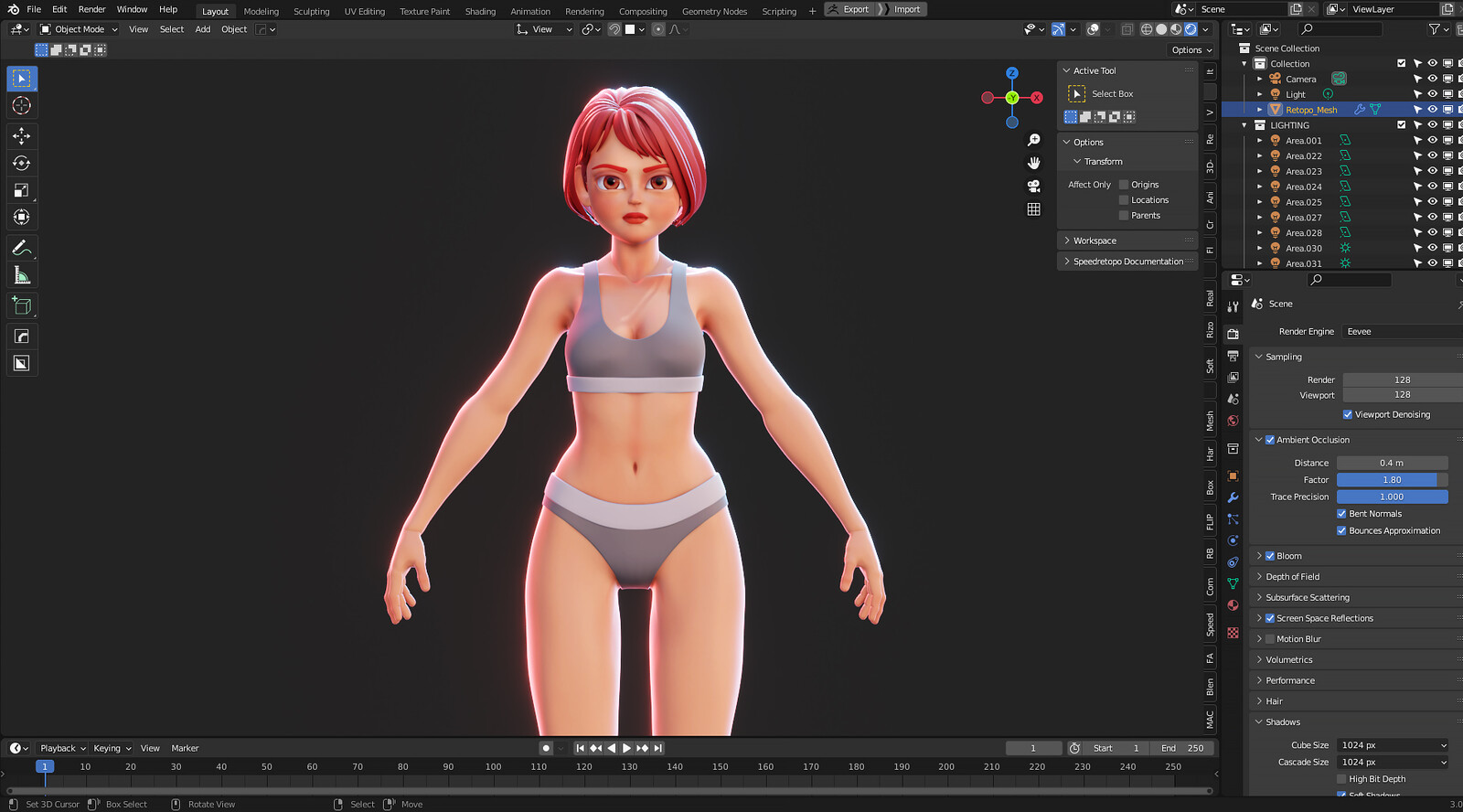The width and height of the screenshot is (1463, 812).
Task: Activate the Transform tool
Action: tap(22, 218)
